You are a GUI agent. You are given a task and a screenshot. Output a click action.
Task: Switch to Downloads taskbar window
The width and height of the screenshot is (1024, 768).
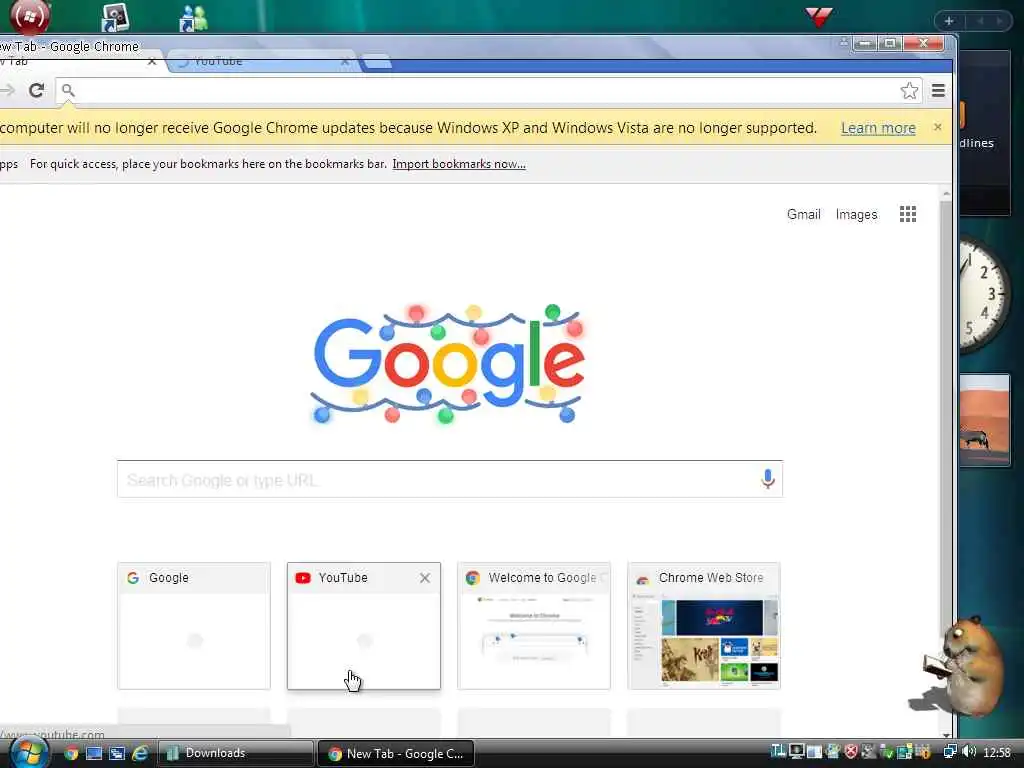[x=235, y=753]
